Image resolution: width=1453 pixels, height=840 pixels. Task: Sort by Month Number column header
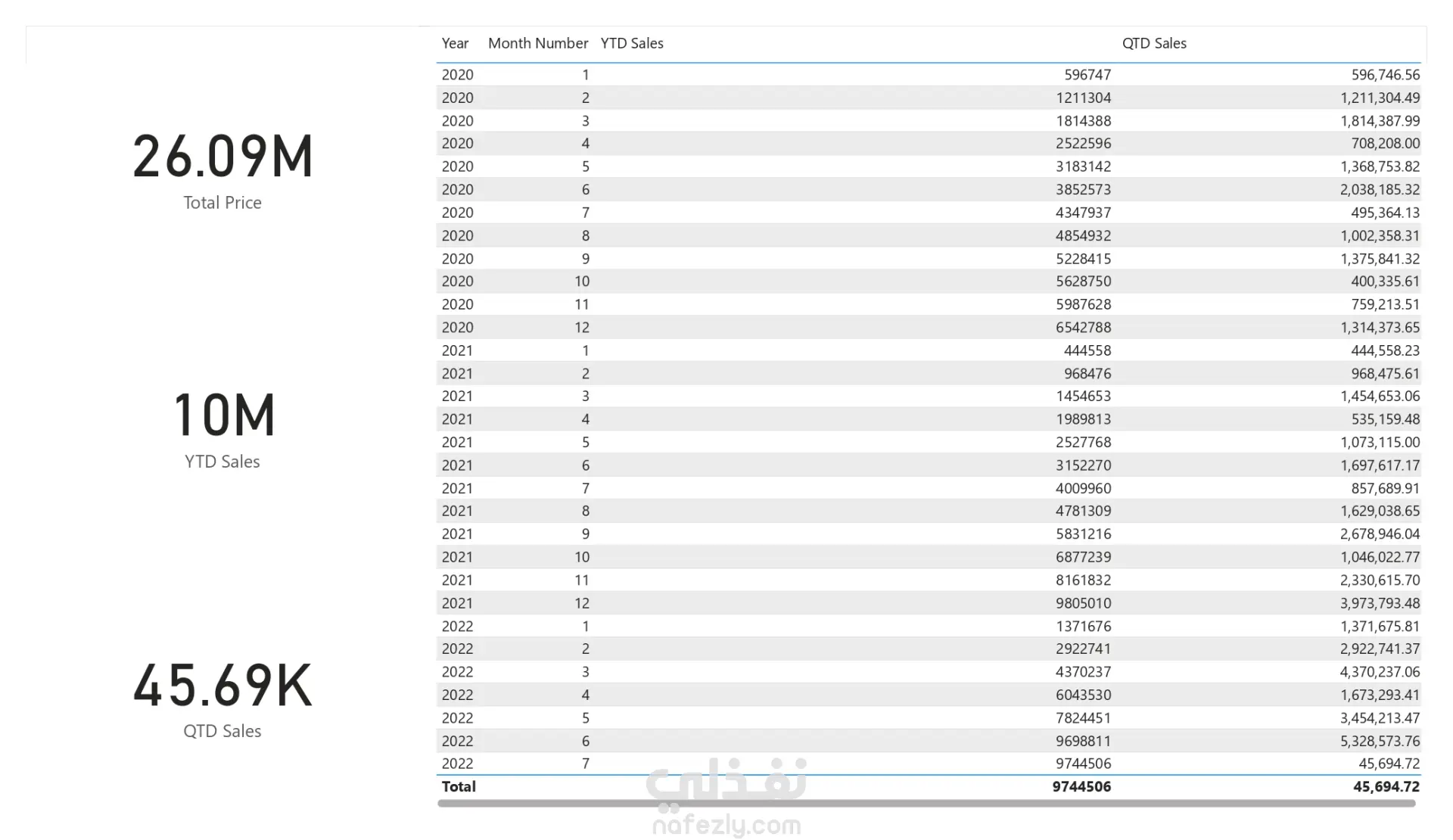tap(537, 43)
